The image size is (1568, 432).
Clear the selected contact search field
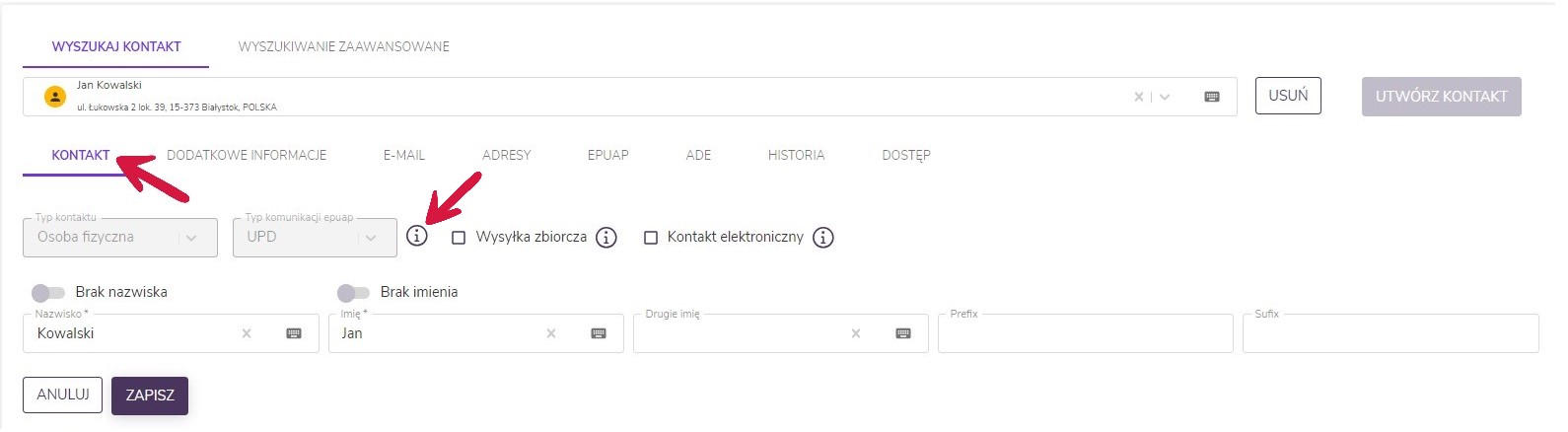pos(1139,97)
